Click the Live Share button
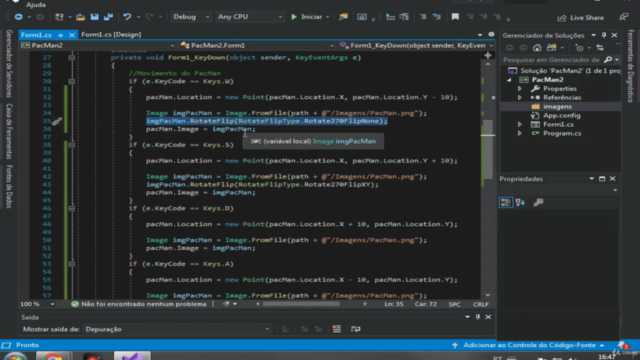The width and height of the screenshot is (640, 360). (580, 18)
